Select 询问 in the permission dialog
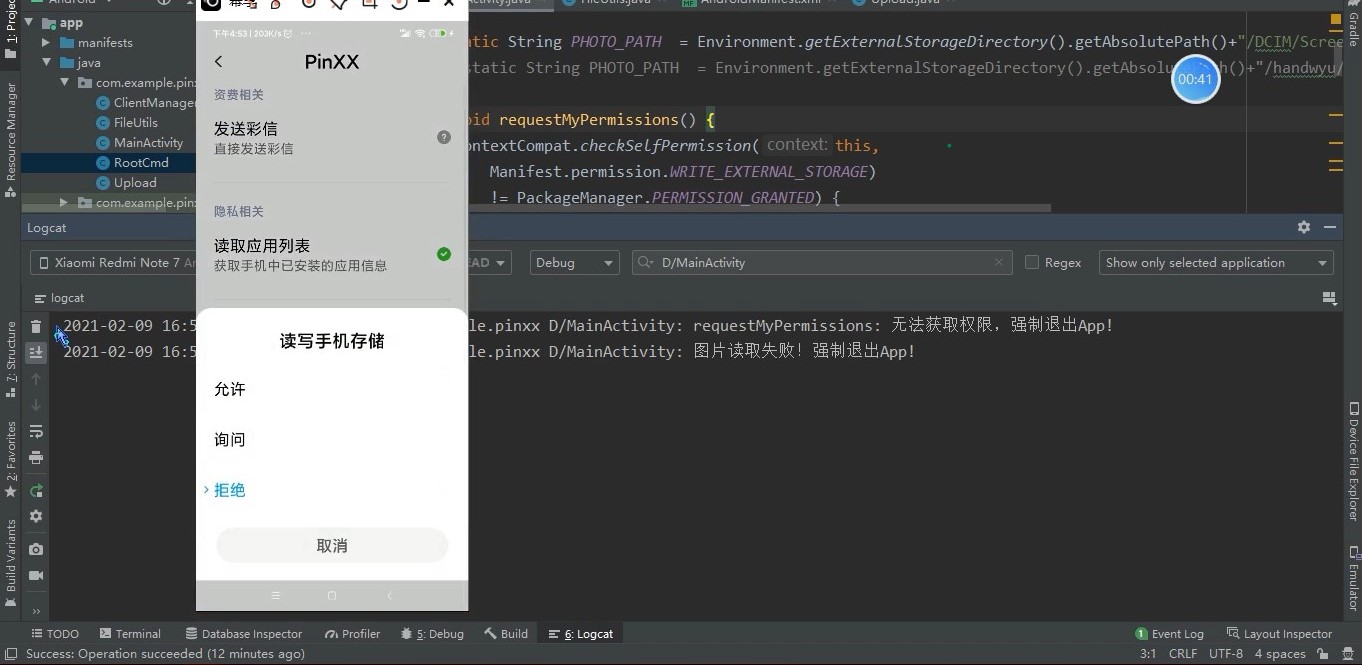The width and height of the screenshot is (1362, 665). tap(229, 439)
